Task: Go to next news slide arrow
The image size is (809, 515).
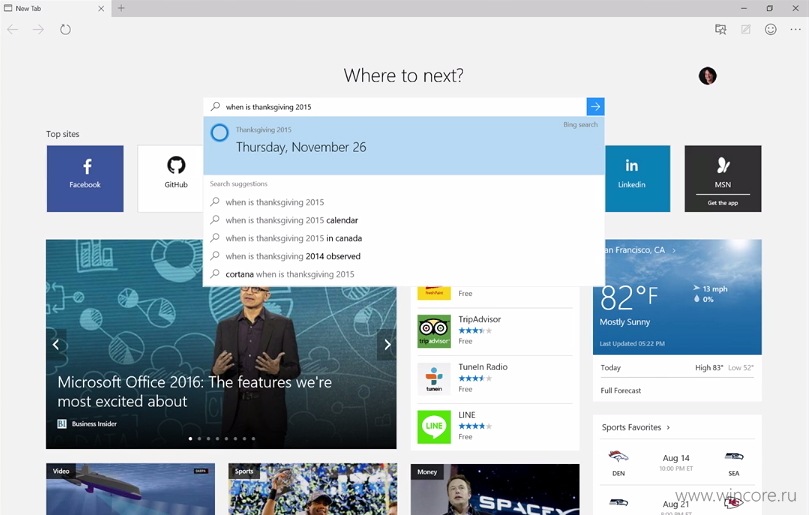Action: tap(387, 344)
